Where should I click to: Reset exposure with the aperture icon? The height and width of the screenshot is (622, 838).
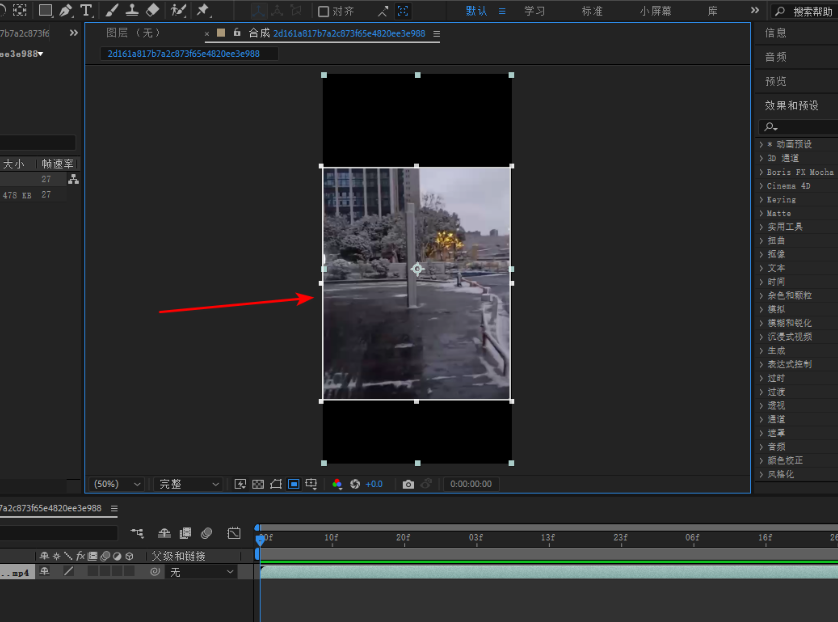point(355,484)
